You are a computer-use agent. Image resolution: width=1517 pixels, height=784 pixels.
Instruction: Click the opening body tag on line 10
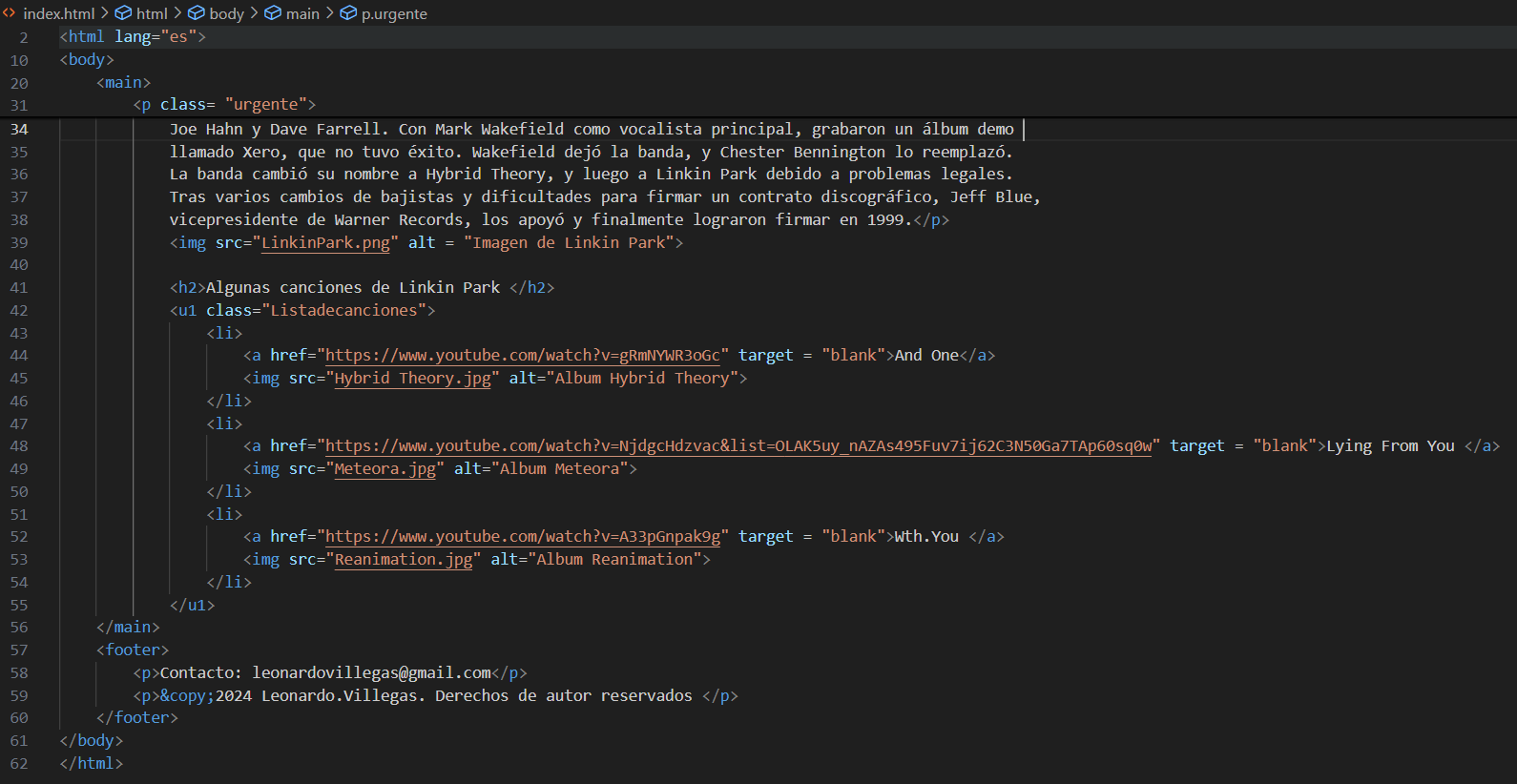click(87, 60)
